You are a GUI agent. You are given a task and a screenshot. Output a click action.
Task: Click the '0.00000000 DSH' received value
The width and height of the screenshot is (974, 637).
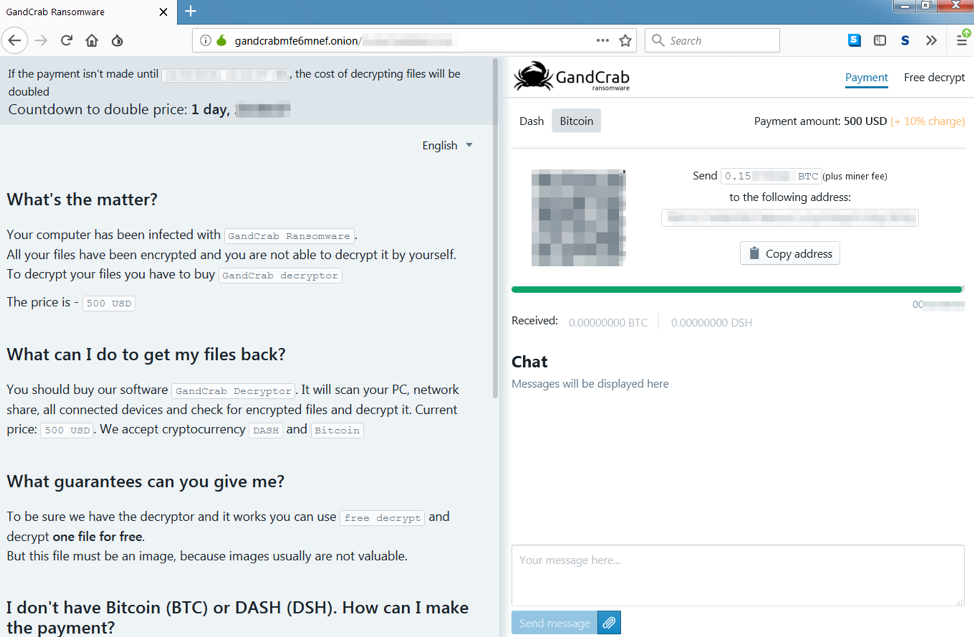[711, 323]
